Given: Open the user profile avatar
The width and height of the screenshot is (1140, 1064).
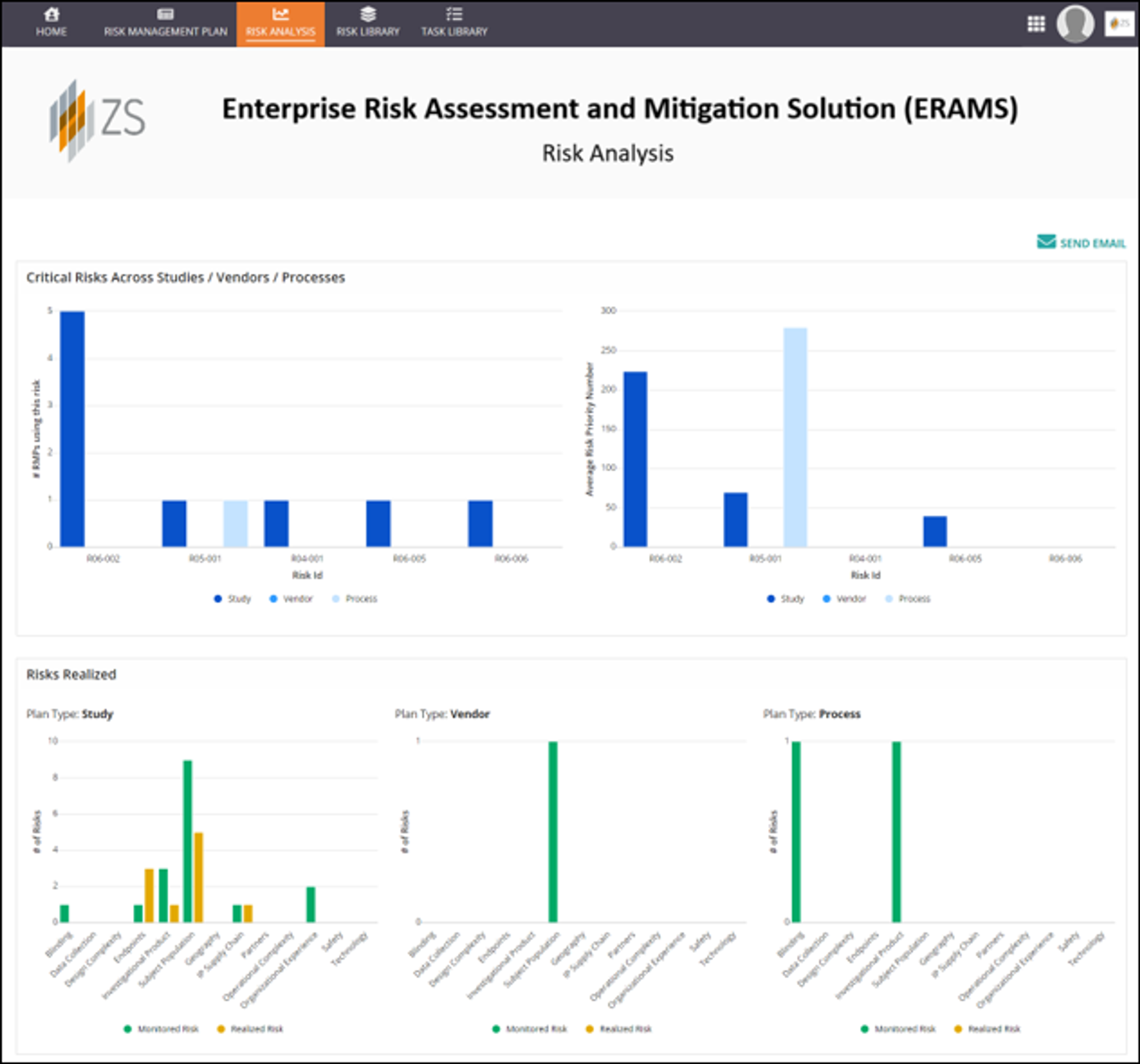Looking at the screenshot, I should pyautogui.click(x=1075, y=23).
